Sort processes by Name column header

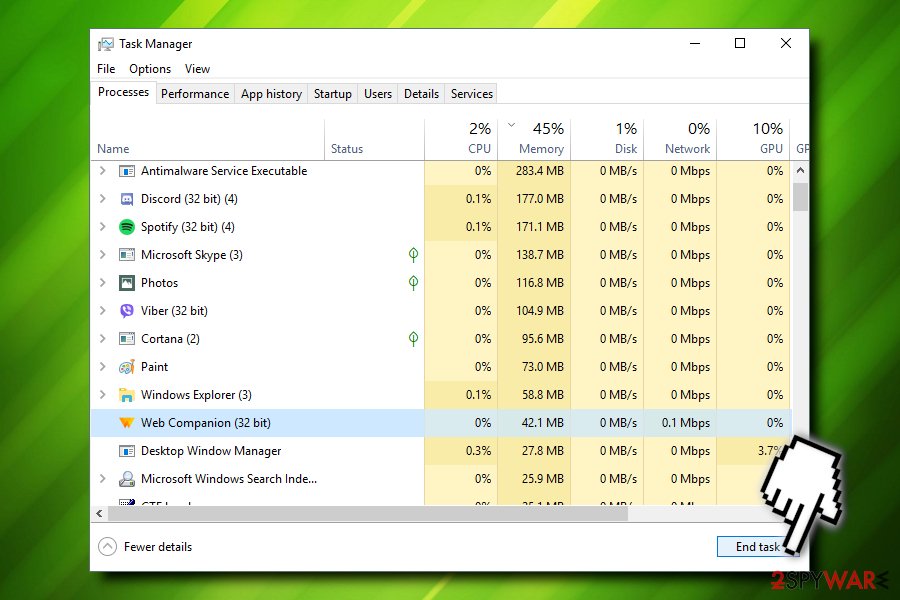(208, 139)
